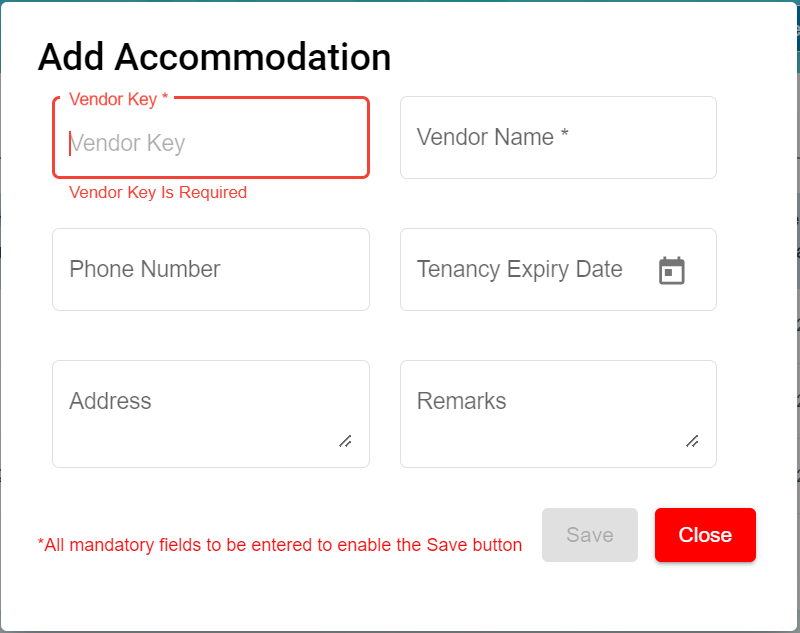
Task: Click the "Add Accommodation" dialog heading
Action: pos(214,57)
